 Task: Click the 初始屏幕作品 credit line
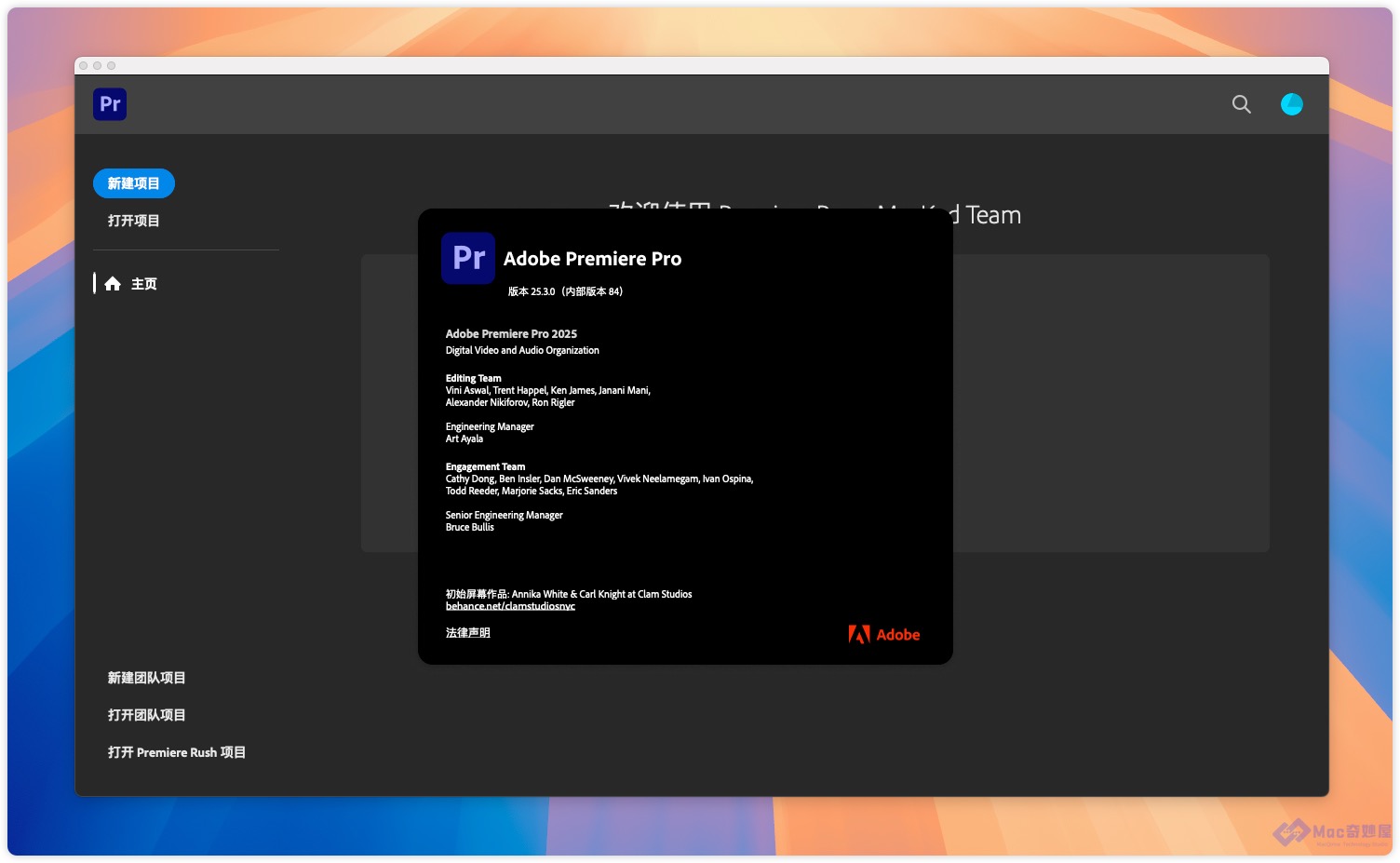[x=569, y=594]
